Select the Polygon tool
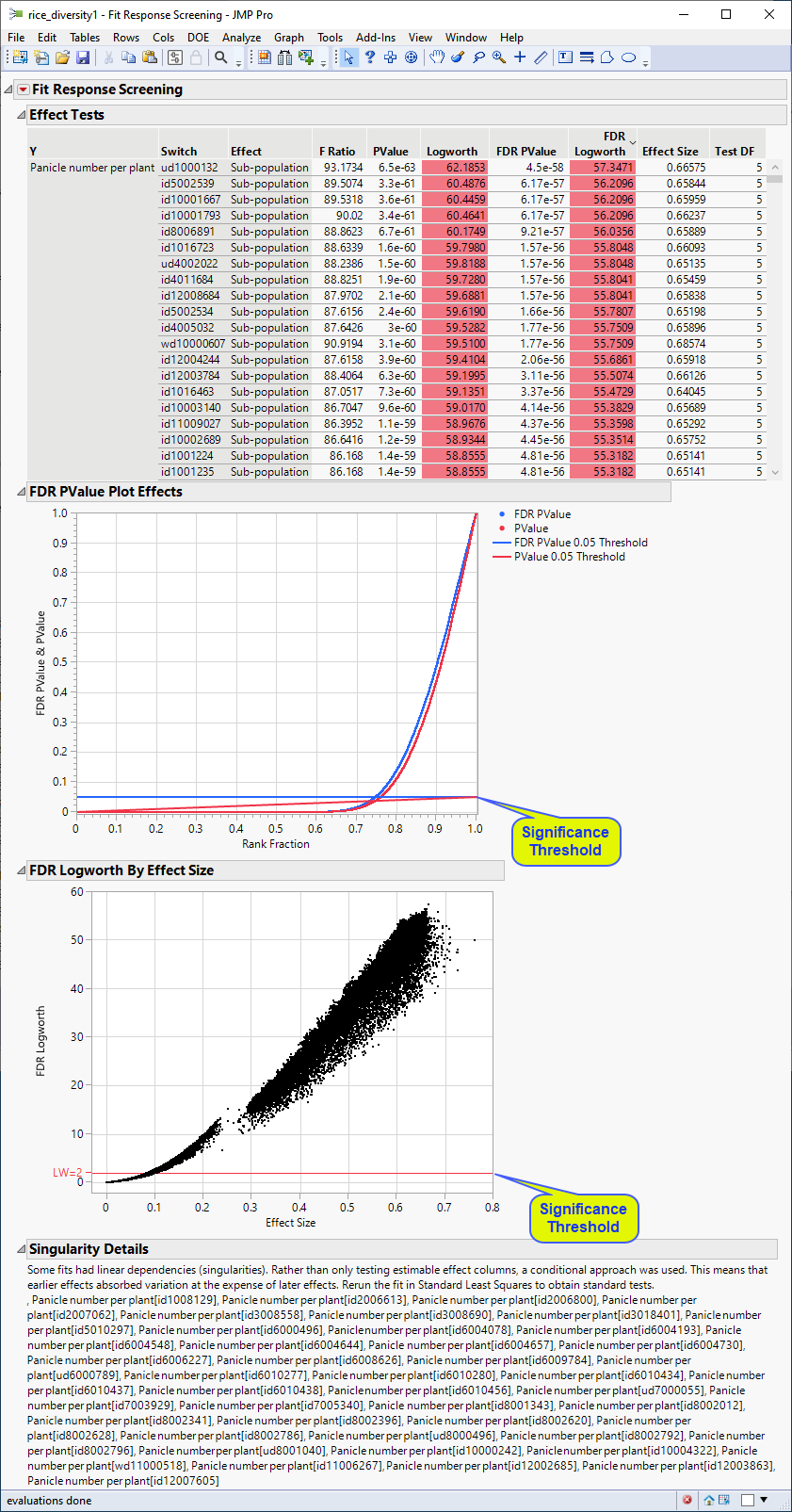Image resolution: width=792 pixels, height=1512 pixels. click(x=607, y=57)
